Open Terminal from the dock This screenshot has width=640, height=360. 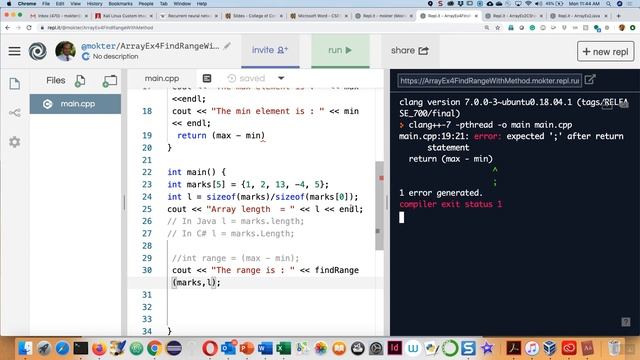click(x=80, y=348)
